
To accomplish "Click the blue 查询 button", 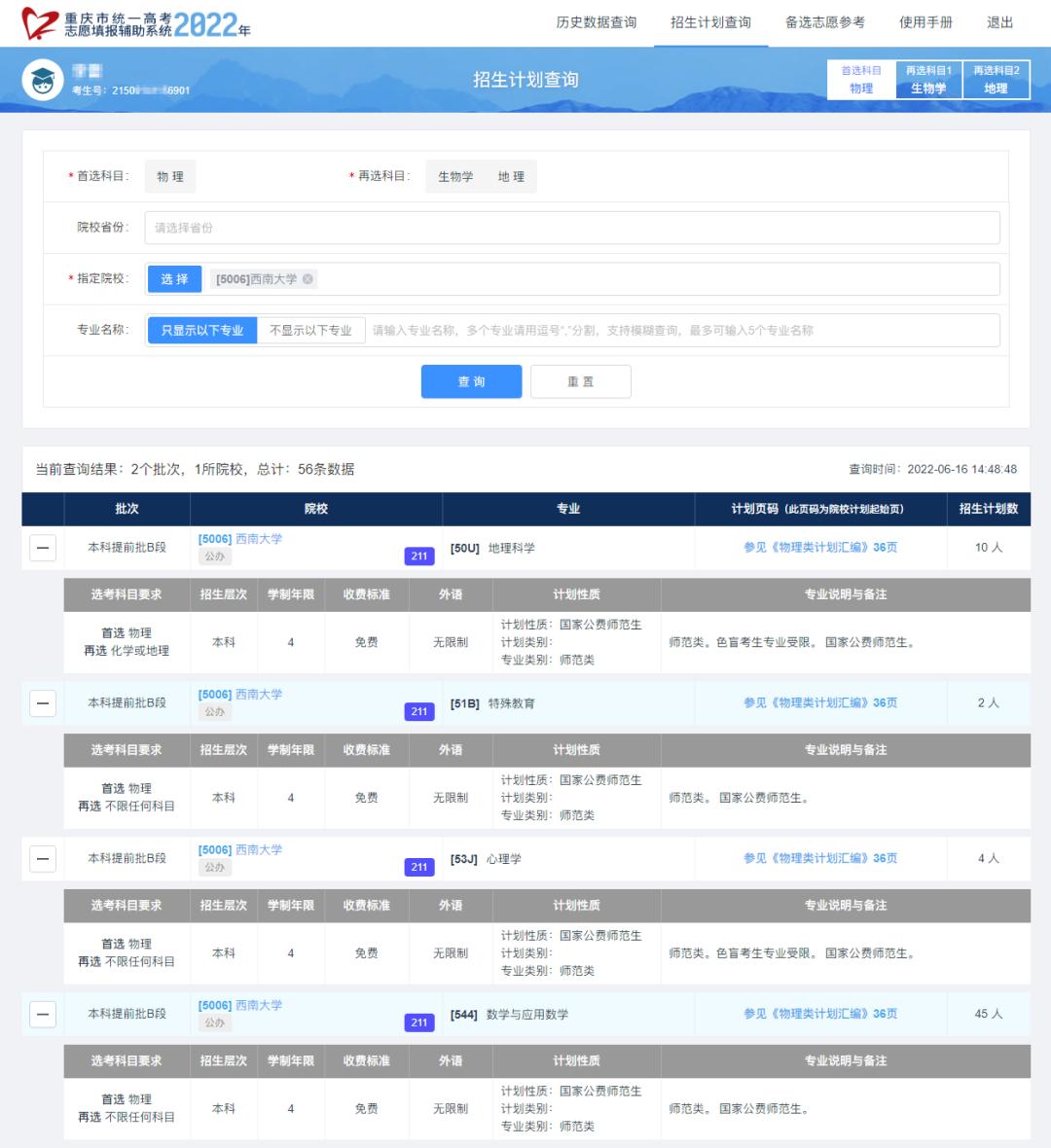I will (x=471, y=381).
